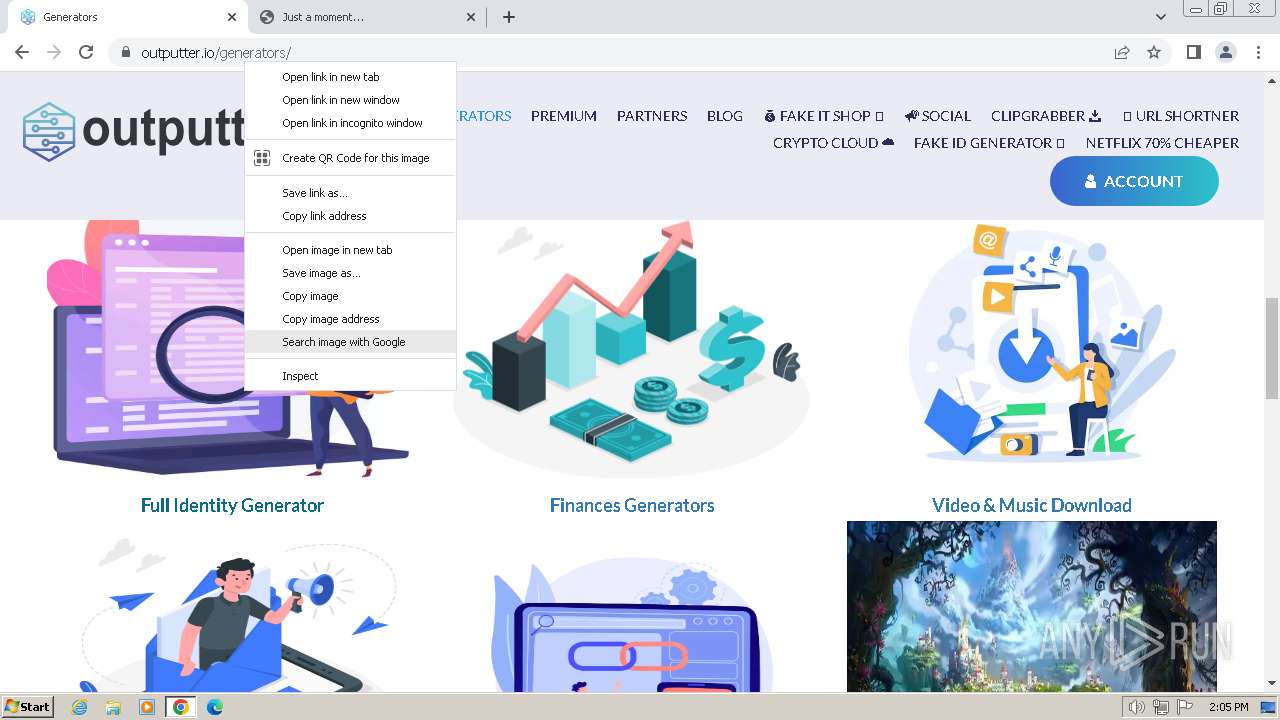The image size is (1280, 720).
Task: Open Microsoft Edge from the taskbar
Action: 215,707
